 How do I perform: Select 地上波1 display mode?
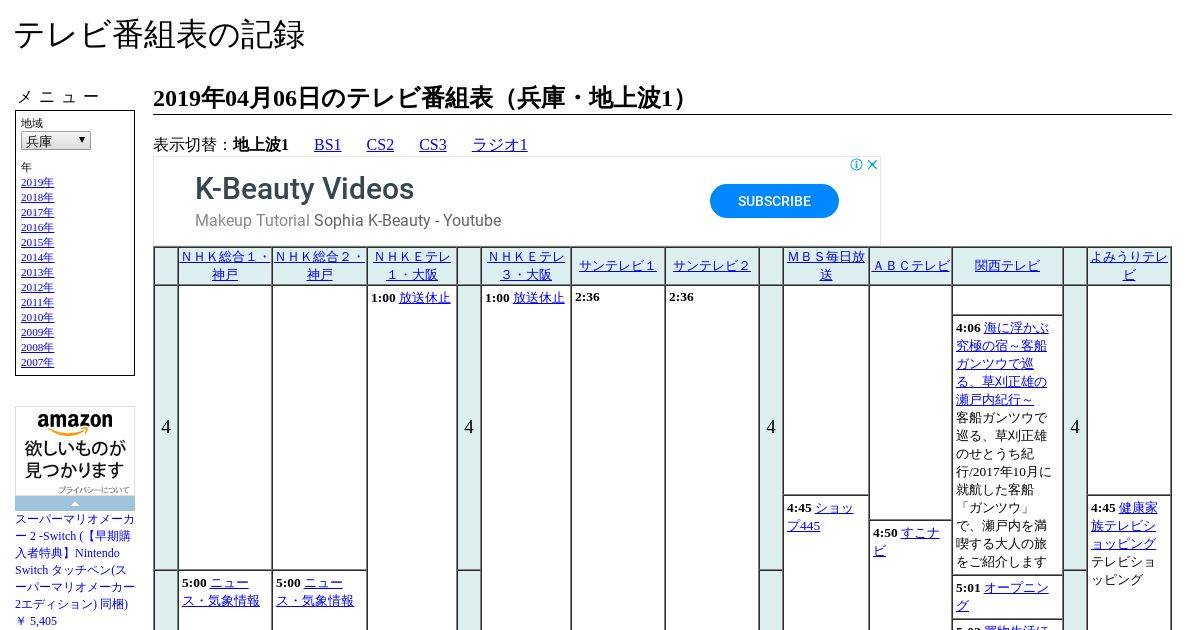pyautogui.click(x=261, y=145)
